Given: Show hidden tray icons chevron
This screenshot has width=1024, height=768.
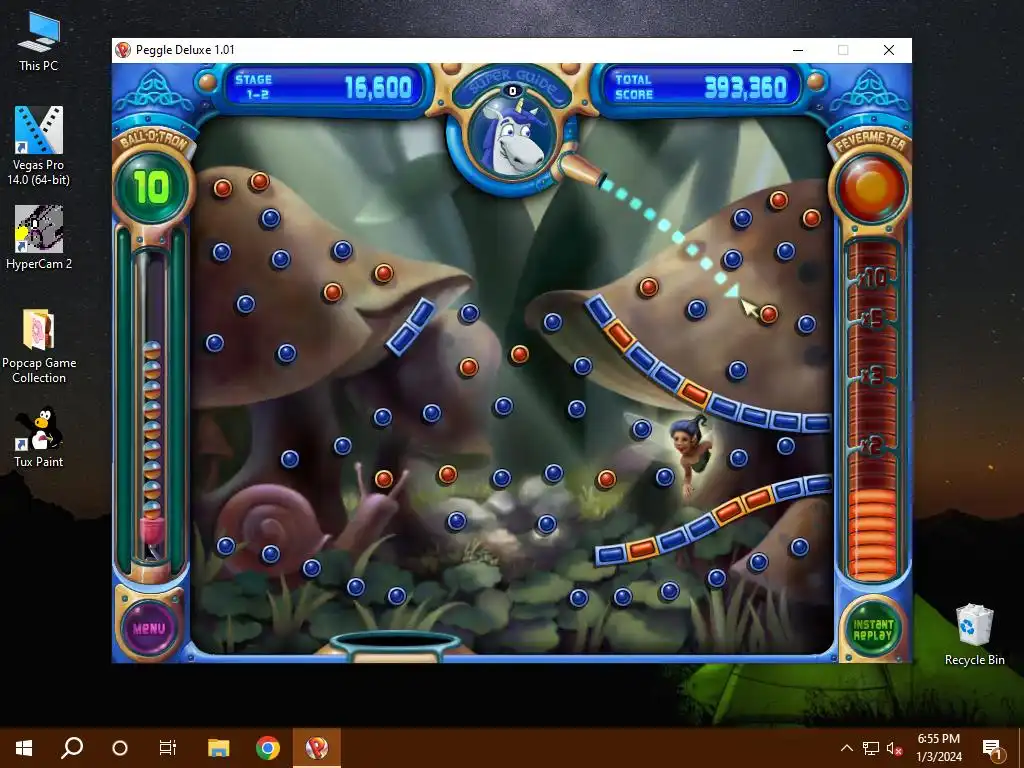Looking at the screenshot, I should (846, 748).
